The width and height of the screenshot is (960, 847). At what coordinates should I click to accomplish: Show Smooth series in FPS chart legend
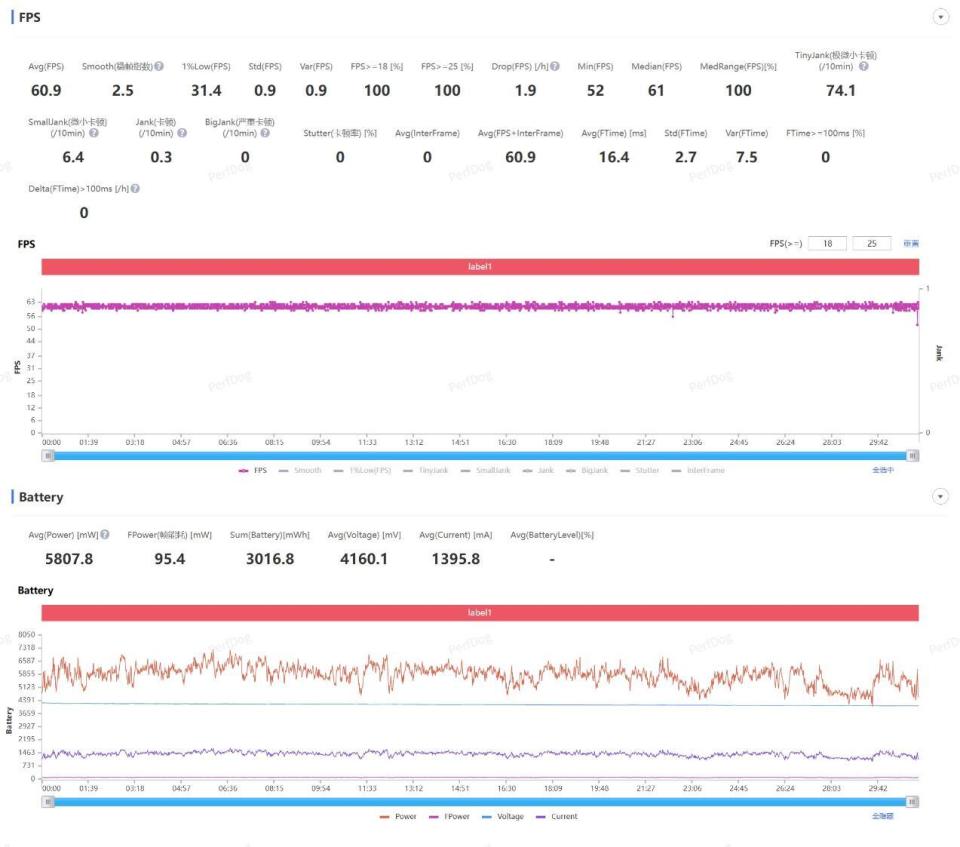(300, 470)
